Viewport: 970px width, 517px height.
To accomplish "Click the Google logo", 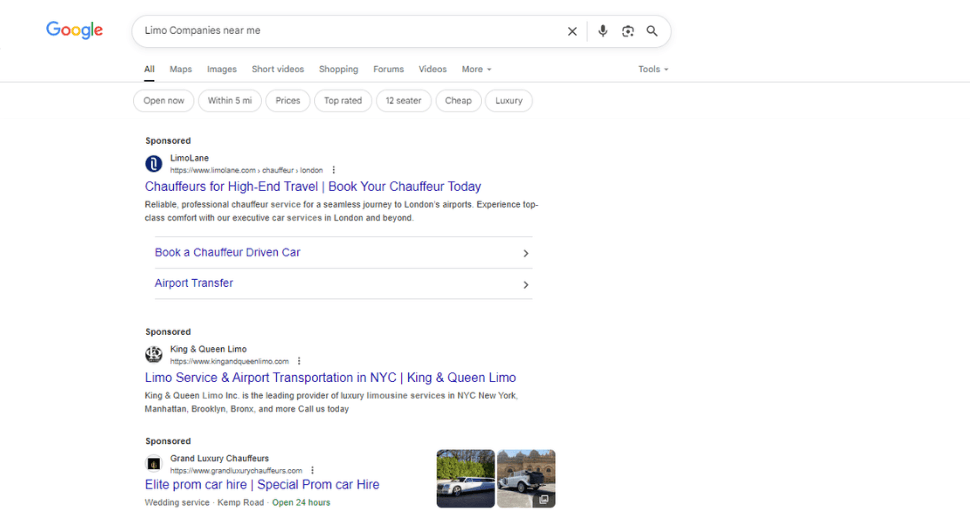I will coord(74,30).
